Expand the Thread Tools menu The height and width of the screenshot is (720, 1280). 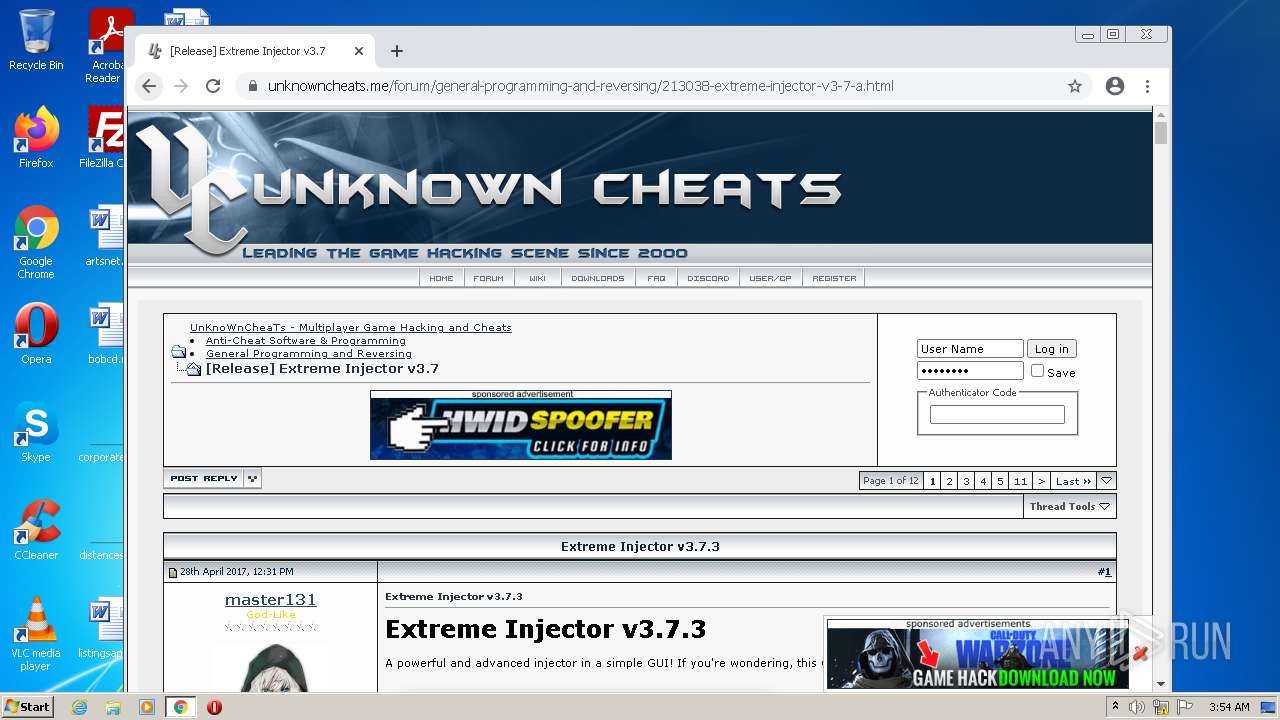(x=1069, y=506)
